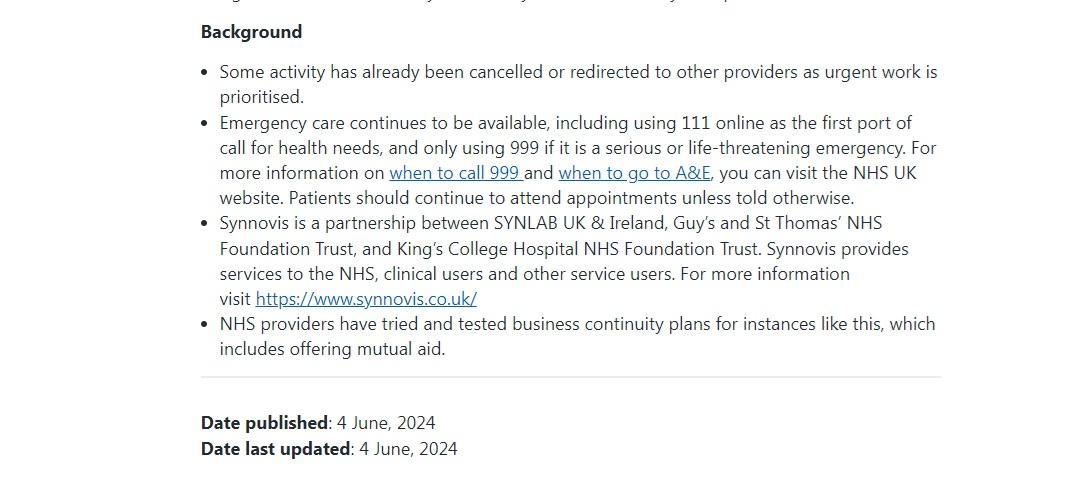Open the 'when to call 999' link

pos(454,173)
